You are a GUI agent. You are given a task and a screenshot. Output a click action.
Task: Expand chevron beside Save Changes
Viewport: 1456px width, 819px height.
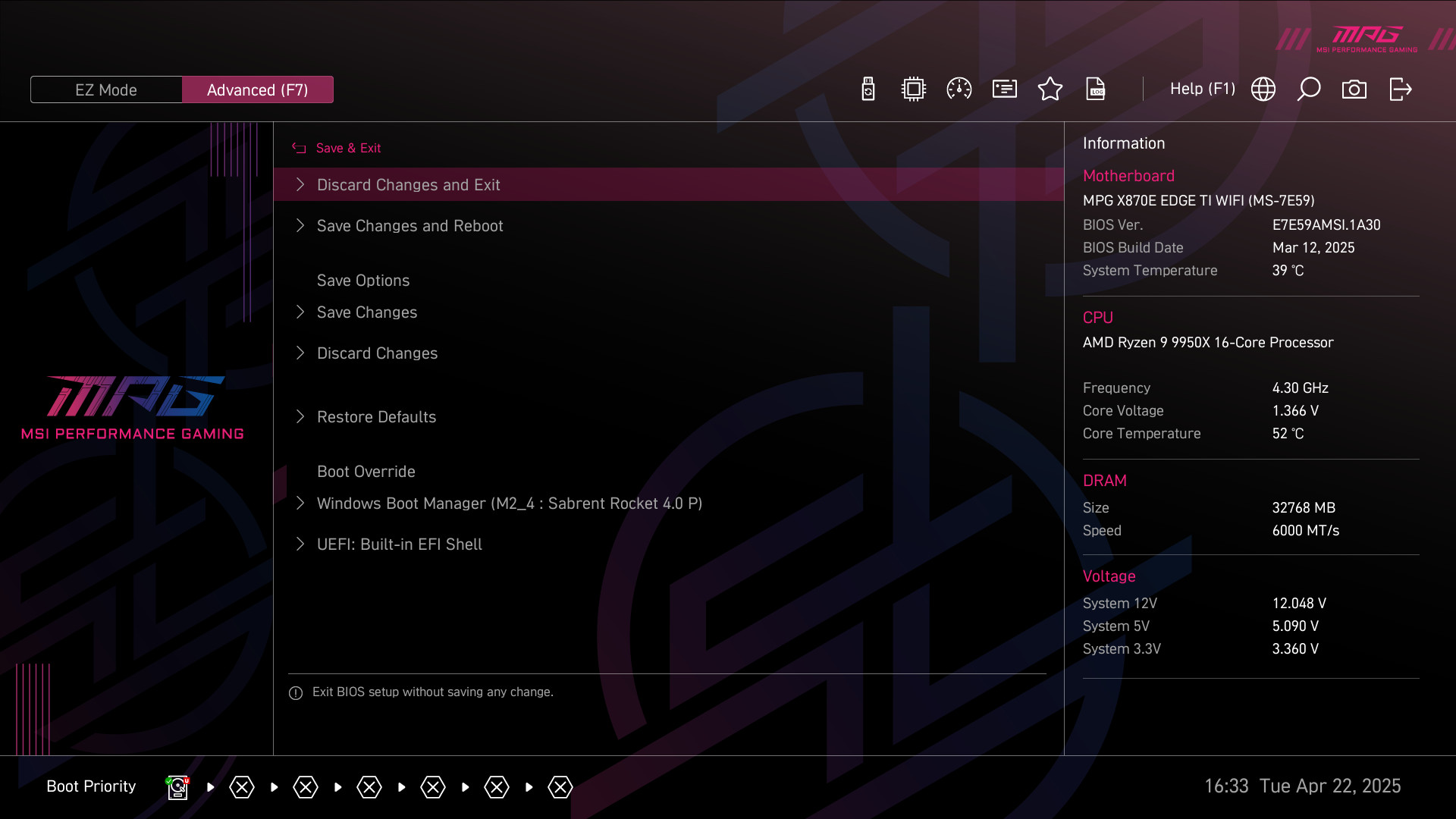click(300, 312)
